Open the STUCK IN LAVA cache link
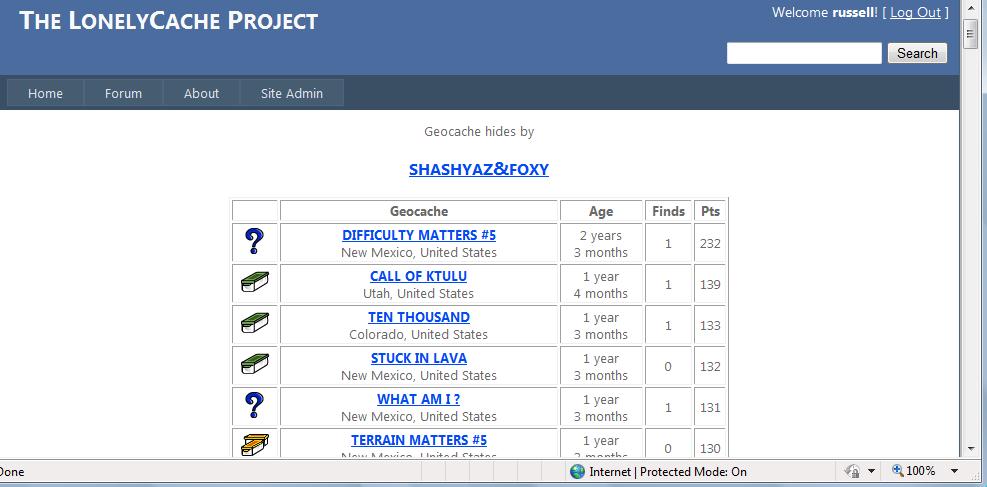 click(x=419, y=358)
